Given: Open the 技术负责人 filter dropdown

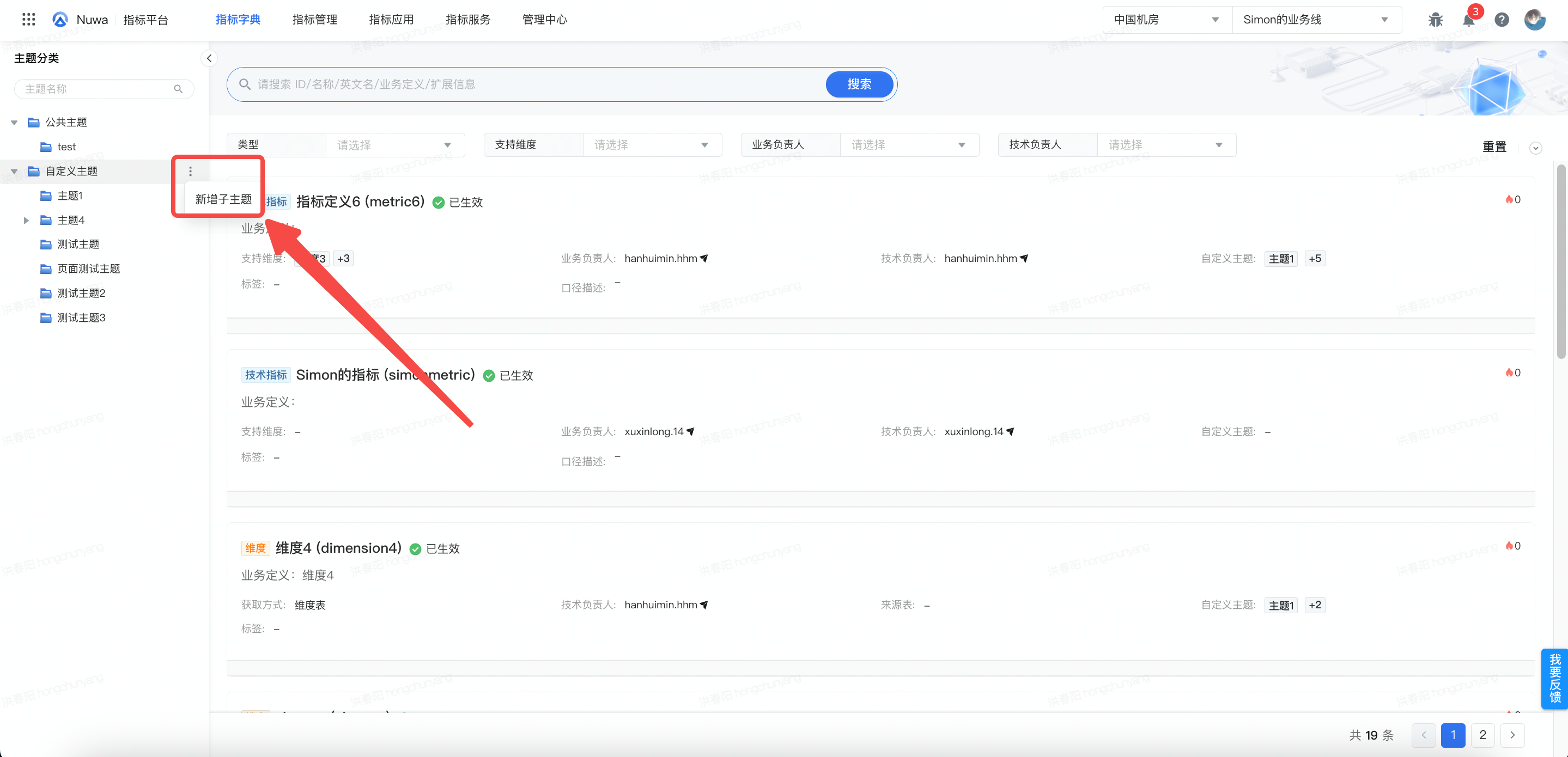Looking at the screenshot, I should click(1166, 145).
